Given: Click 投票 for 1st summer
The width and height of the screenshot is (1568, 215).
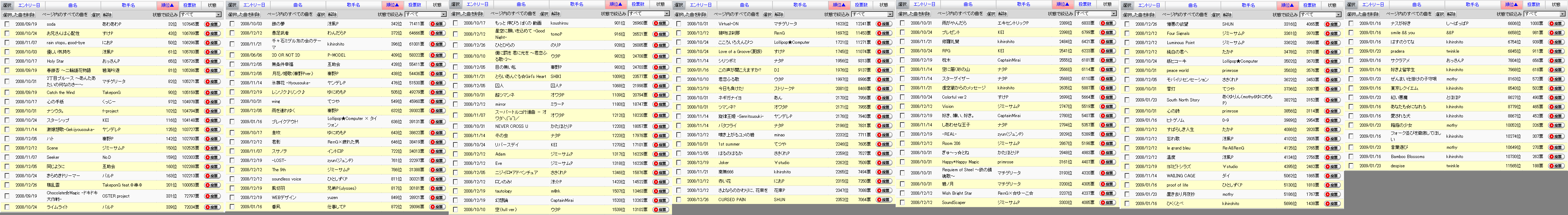Looking at the screenshot, I should pos(884,144).
